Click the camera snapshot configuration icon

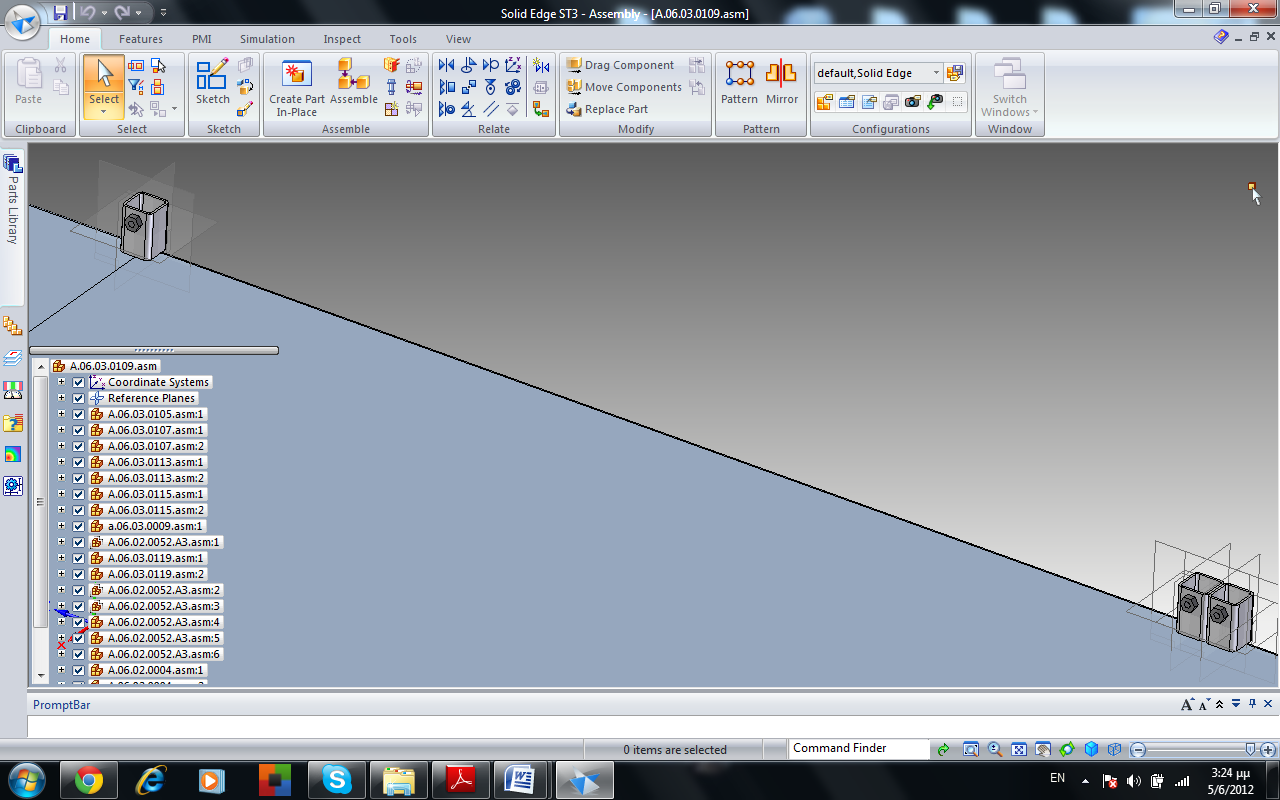point(912,101)
